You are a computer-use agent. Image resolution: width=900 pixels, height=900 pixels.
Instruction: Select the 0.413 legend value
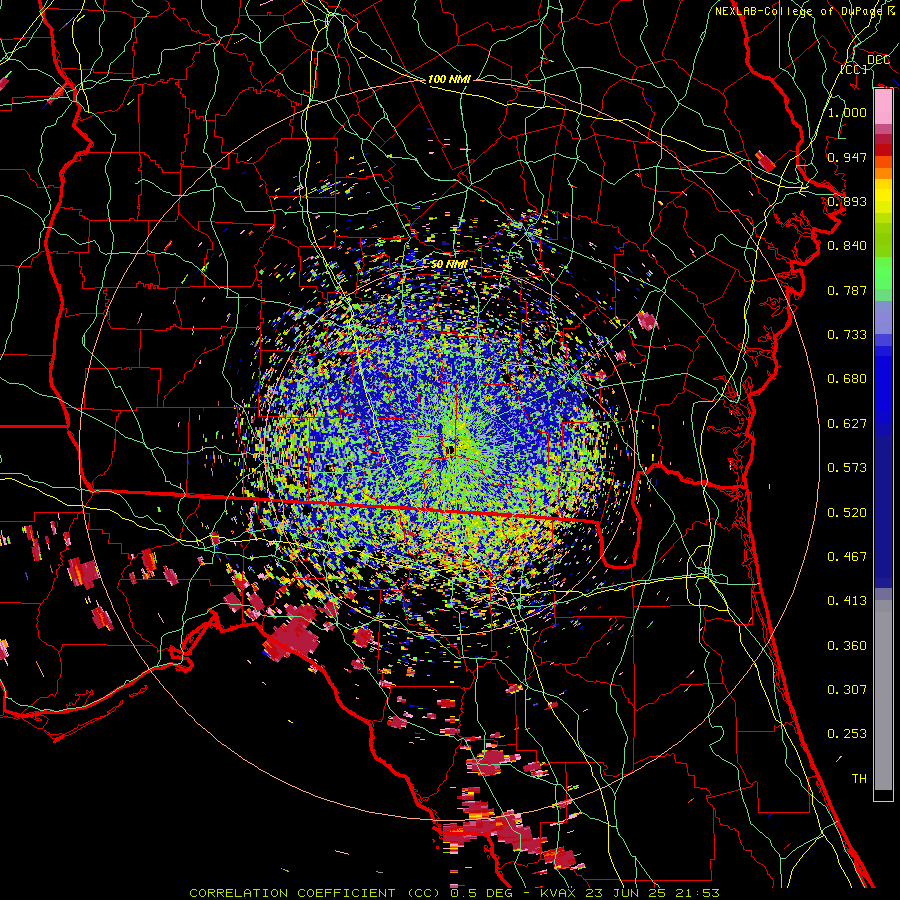click(x=847, y=601)
